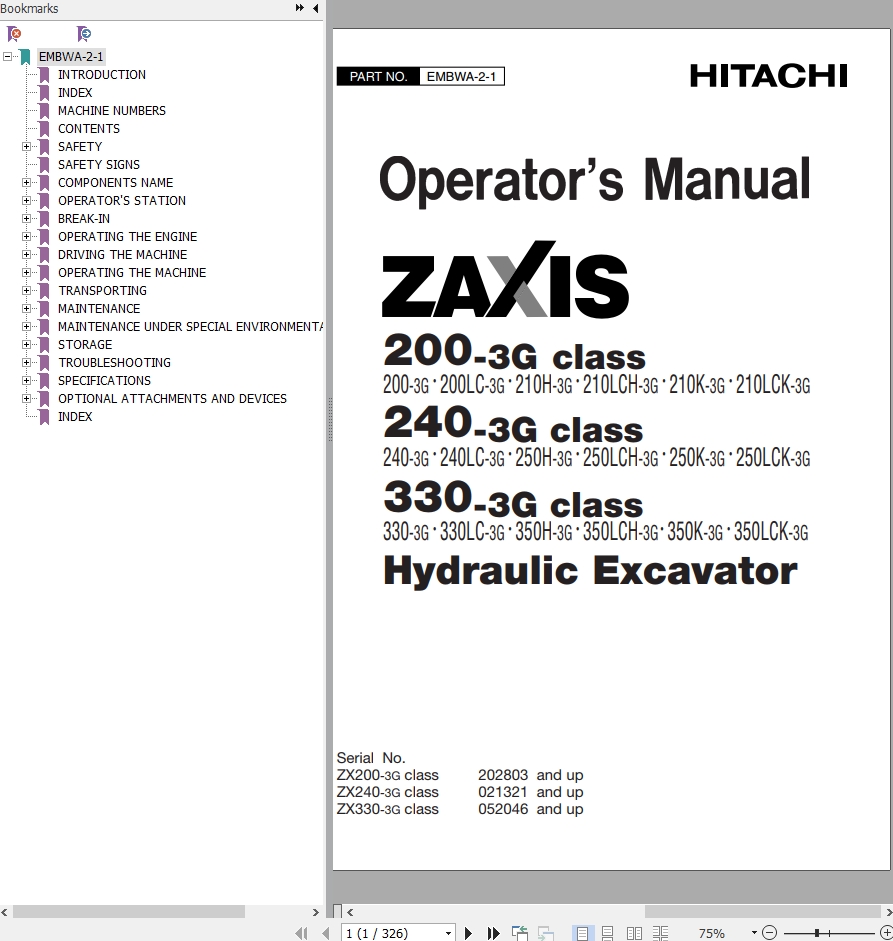893x941 pixels.
Task: Go to previous page in the navigation bar
Action: coord(326,933)
